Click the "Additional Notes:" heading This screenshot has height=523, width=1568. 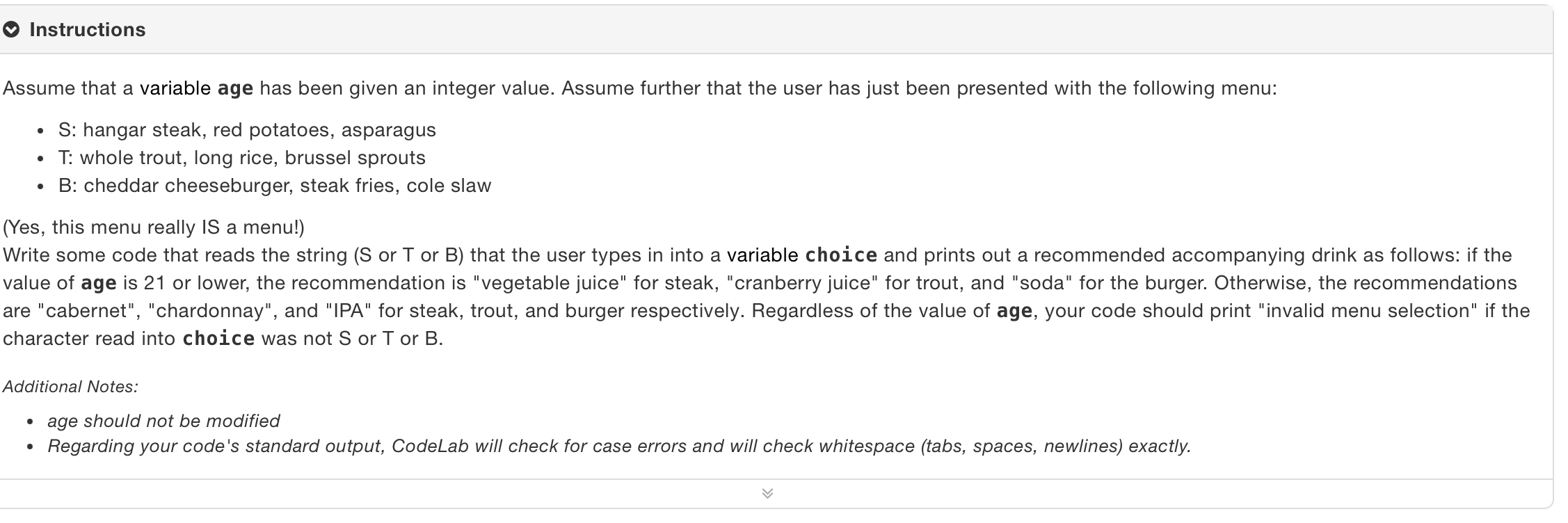pyautogui.click(x=70, y=387)
